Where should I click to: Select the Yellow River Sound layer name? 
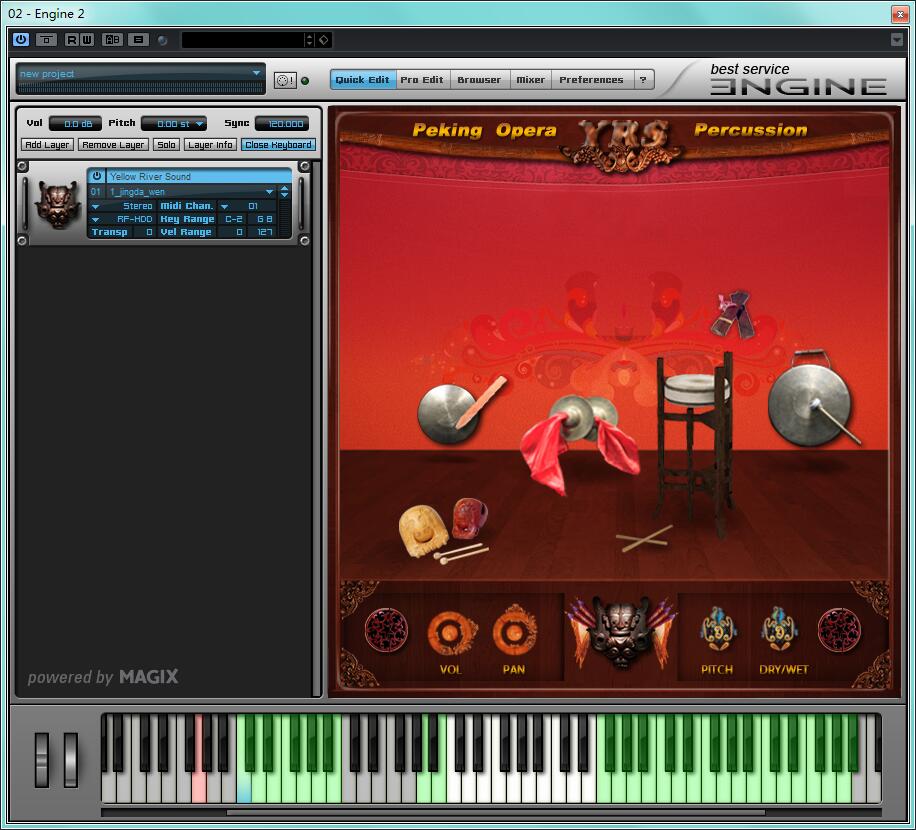tap(199, 176)
